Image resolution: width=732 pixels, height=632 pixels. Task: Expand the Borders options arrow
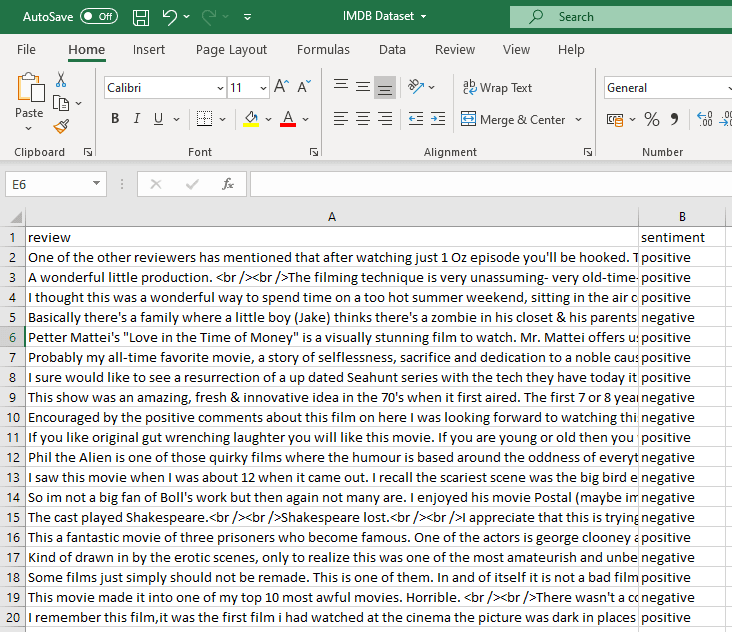pyautogui.click(x=223, y=119)
